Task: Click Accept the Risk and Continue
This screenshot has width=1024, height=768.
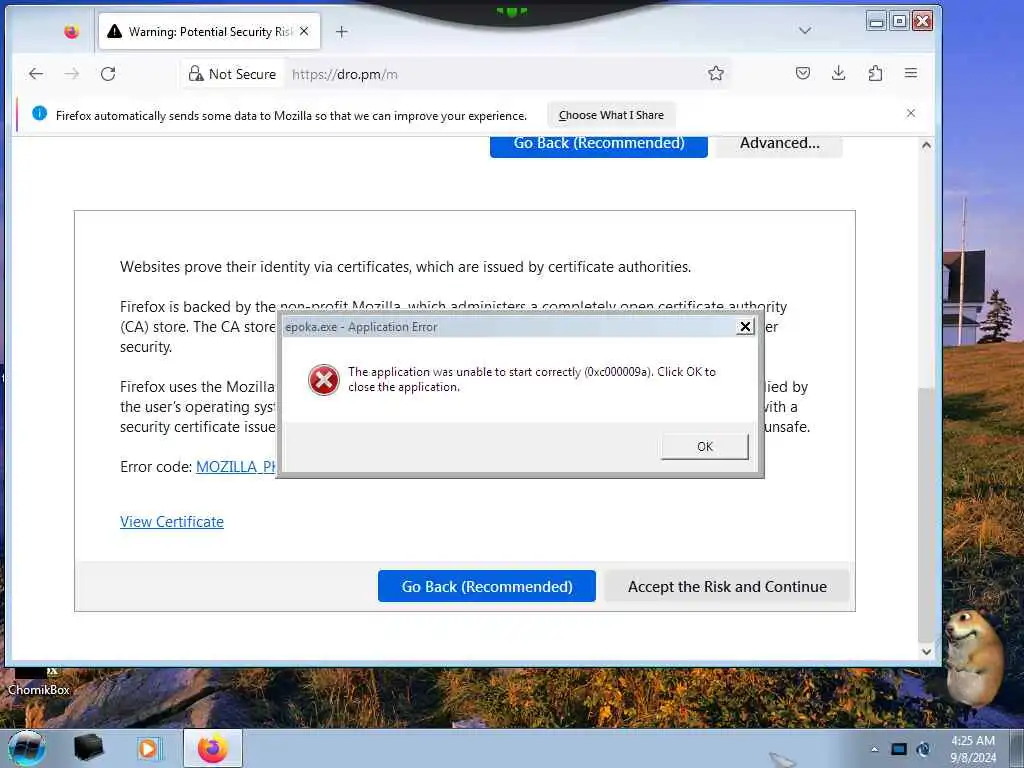Action: coord(727,586)
